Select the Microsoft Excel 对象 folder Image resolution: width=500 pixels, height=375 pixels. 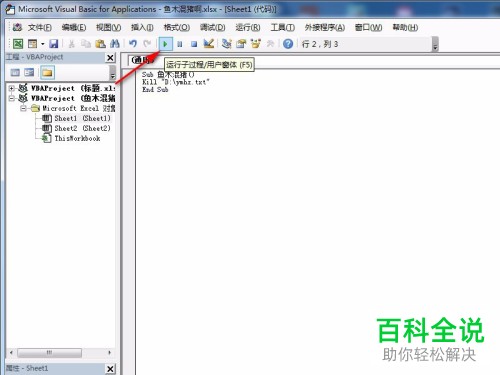(x=79, y=108)
